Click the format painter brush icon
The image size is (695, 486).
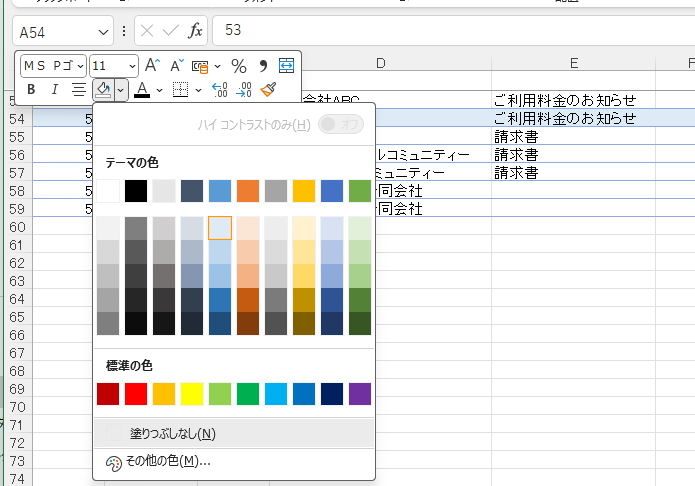pos(268,90)
